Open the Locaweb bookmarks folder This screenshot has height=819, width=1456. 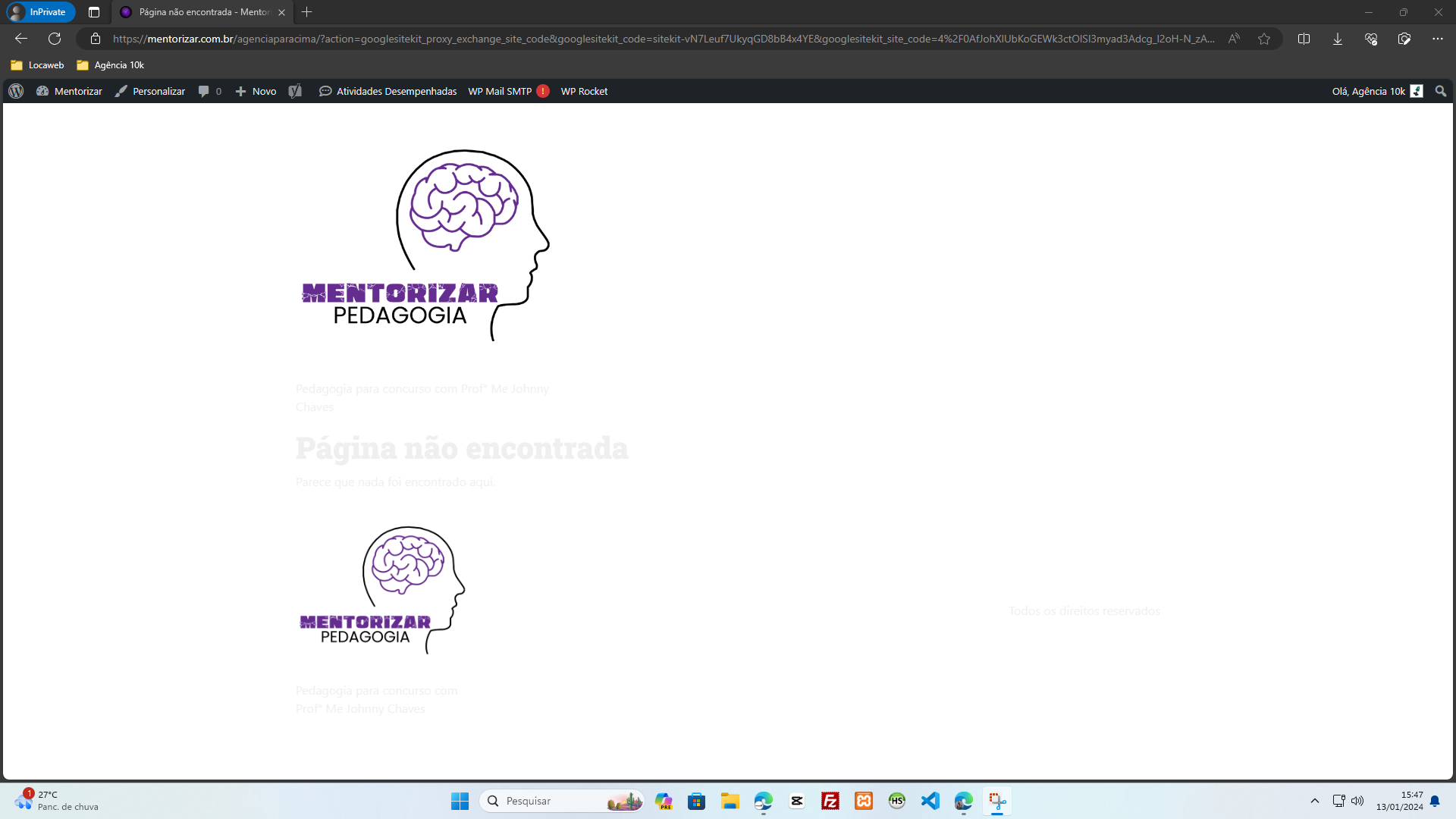point(38,65)
